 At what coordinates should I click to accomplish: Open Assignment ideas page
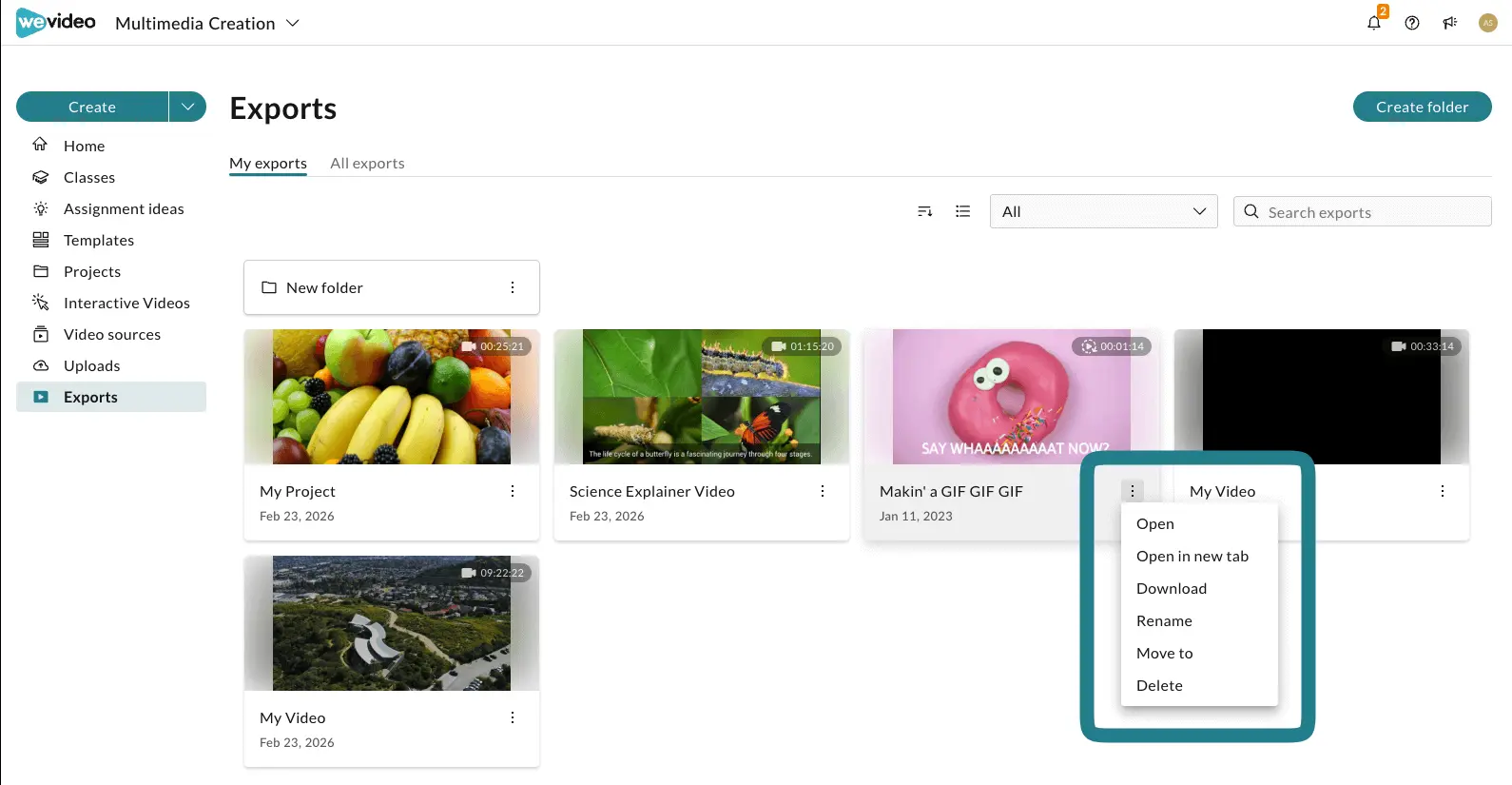[x=111, y=208]
